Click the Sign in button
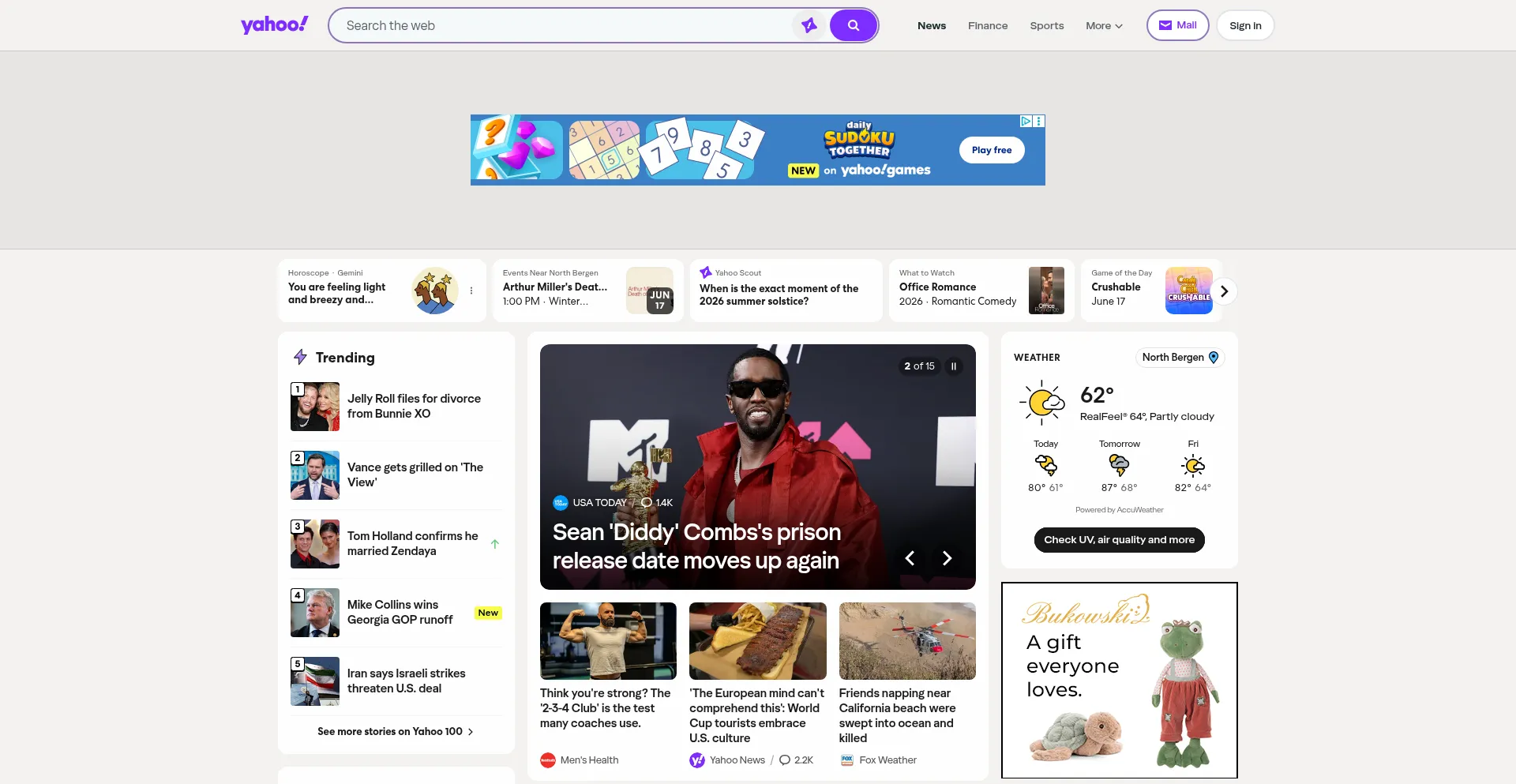The height and width of the screenshot is (784, 1516). coord(1245,25)
